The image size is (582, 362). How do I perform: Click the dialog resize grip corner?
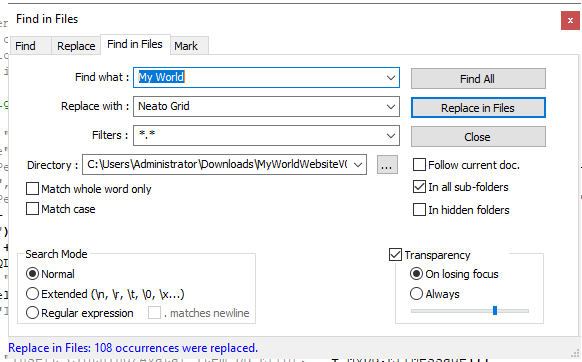point(576,354)
